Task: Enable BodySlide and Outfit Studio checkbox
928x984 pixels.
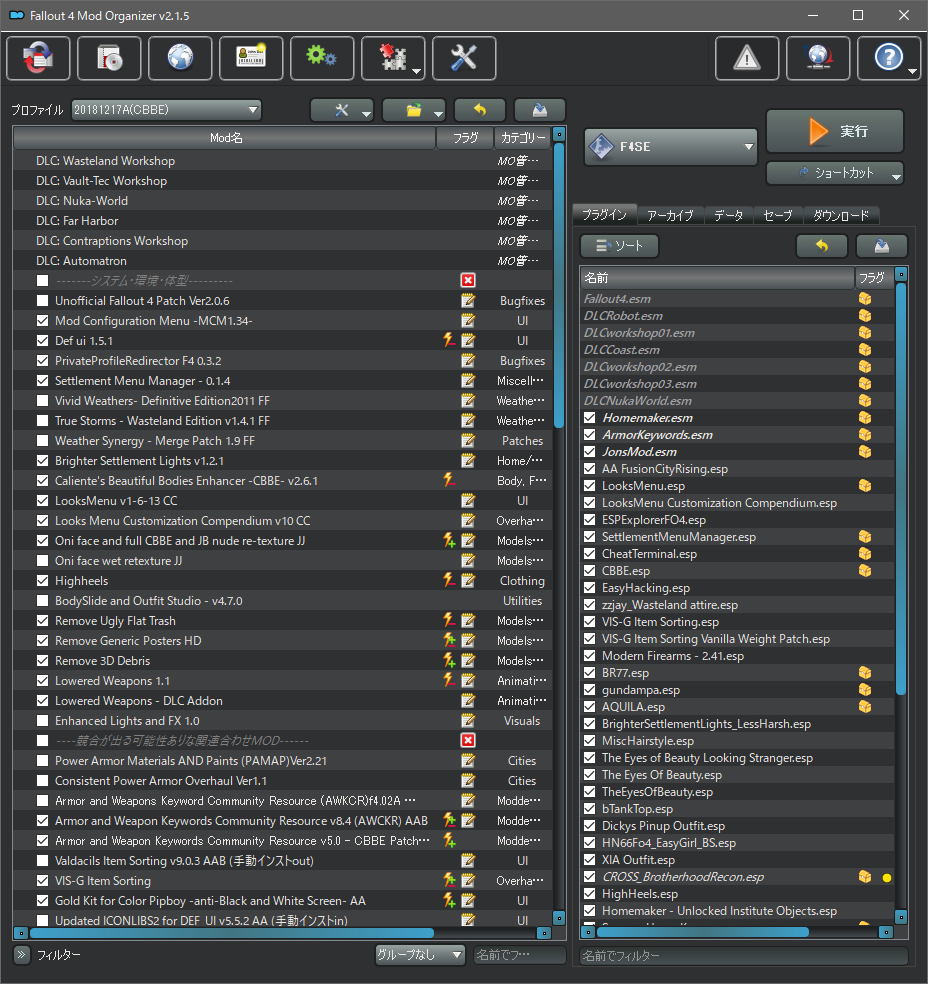Action: tap(43, 601)
